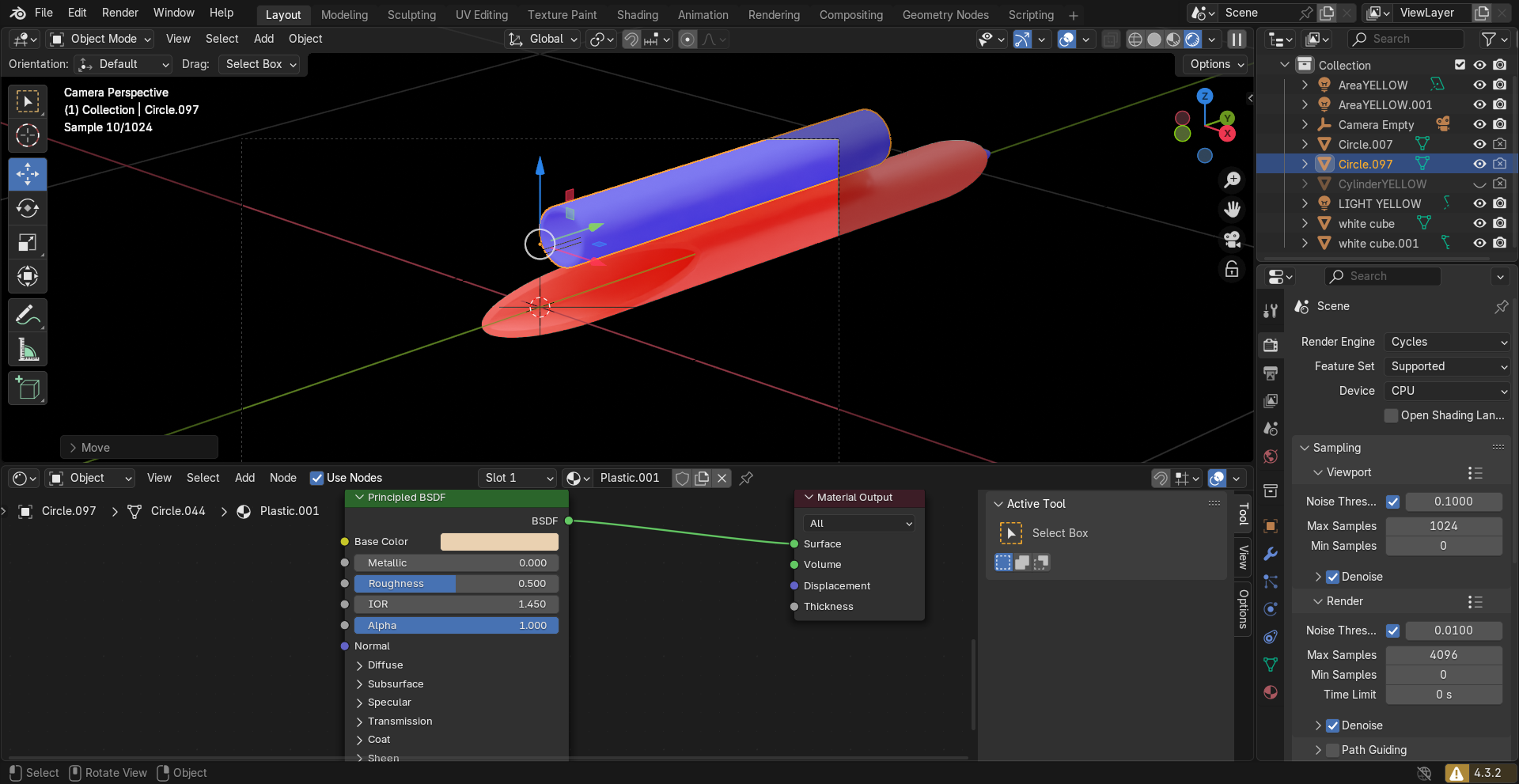
Task: Open the Render Engine Cycles dropdown
Action: click(1449, 342)
